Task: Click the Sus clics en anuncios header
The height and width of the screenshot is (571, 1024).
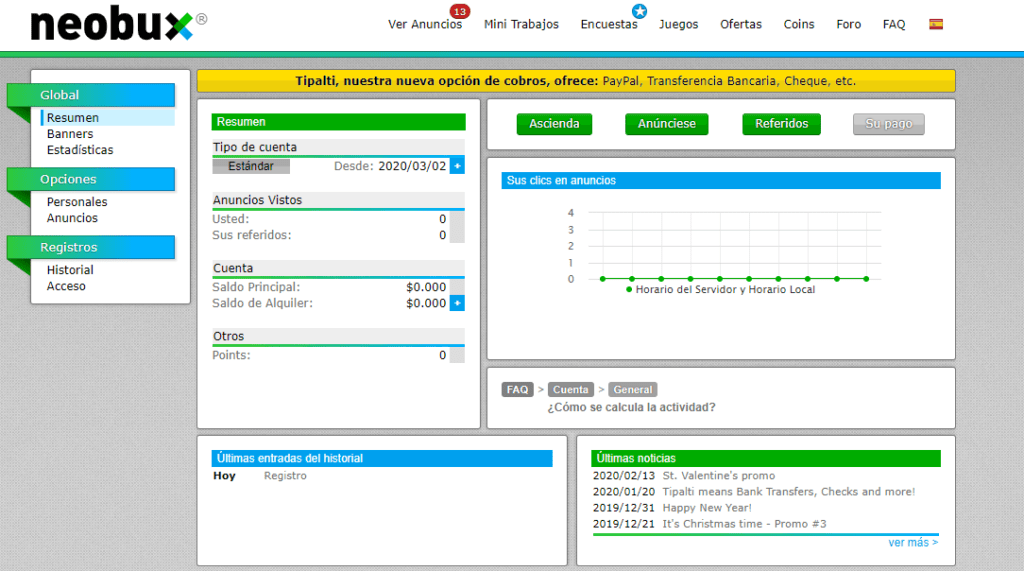Action: click(721, 180)
